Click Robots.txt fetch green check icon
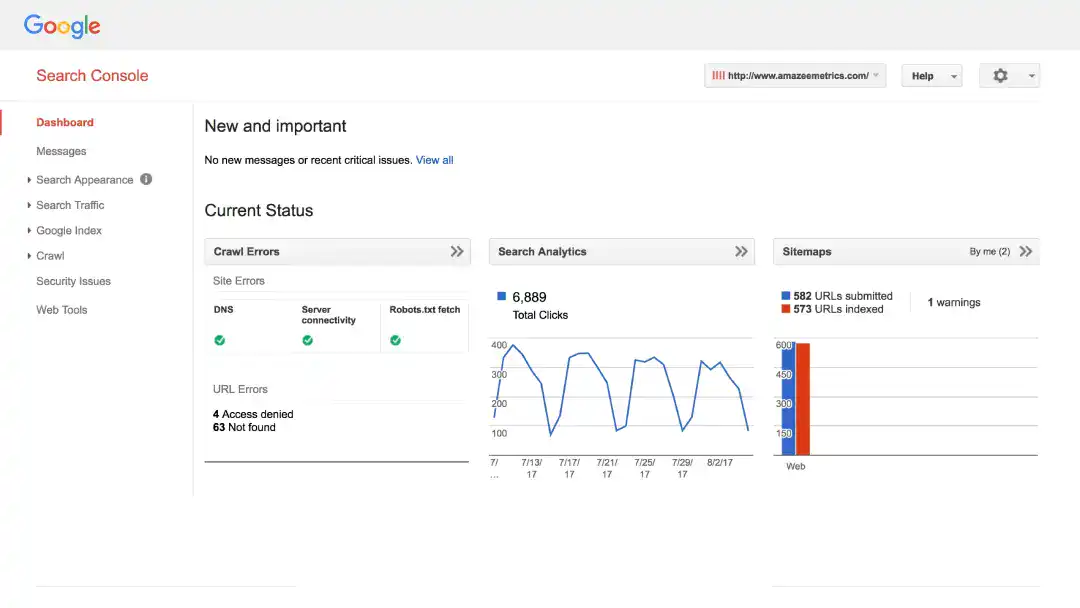This screenshot has height=608, width=1080. click(395, 340)
